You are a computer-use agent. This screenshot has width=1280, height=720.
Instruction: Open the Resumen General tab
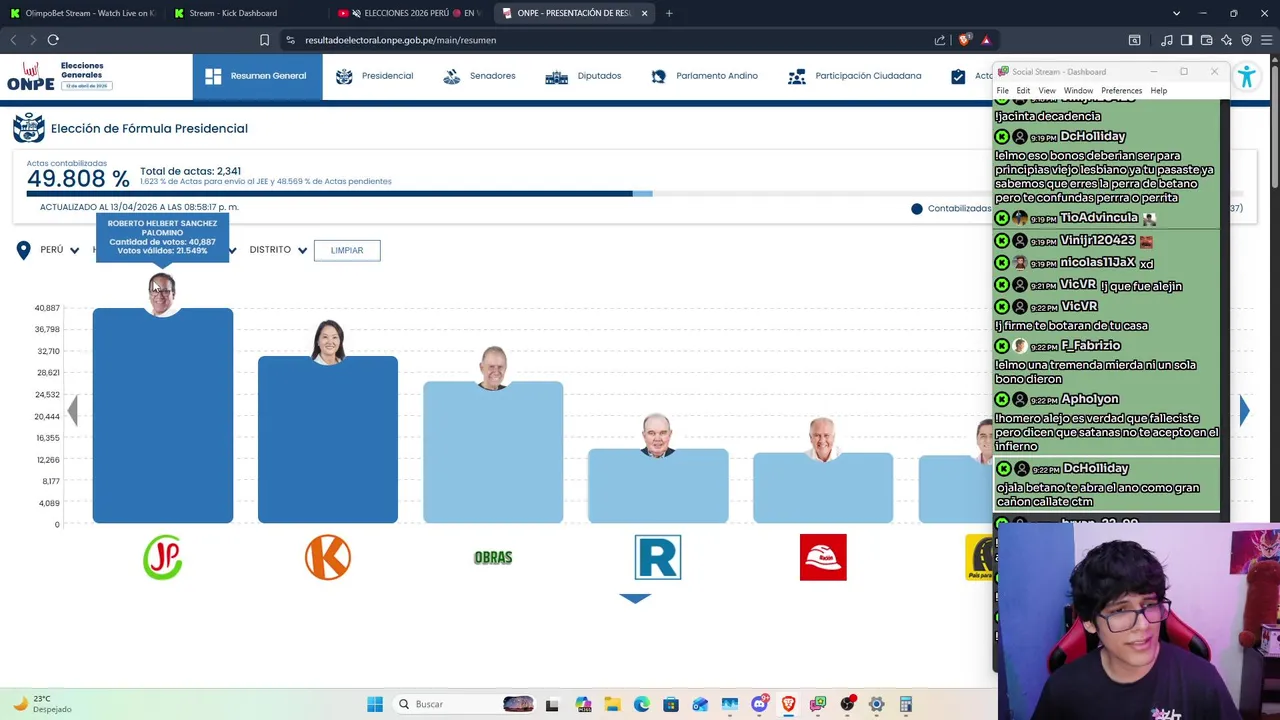257,76
